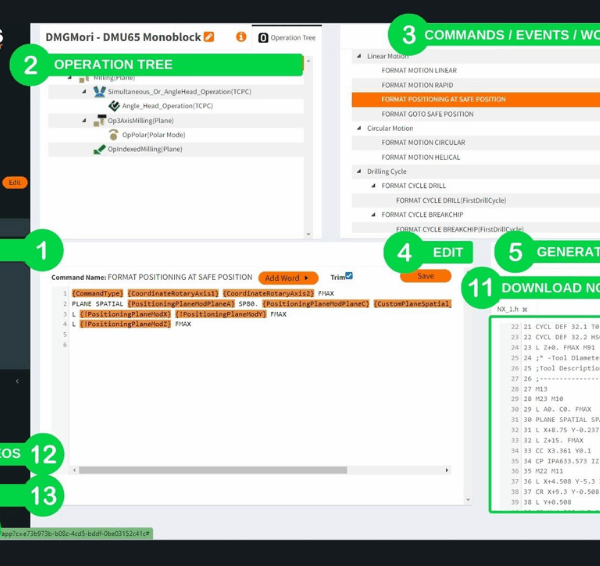Select FORMAT GOTO SAFE POSITION command
The width and height of the screenshot is (600, 566).
(429, 114)
